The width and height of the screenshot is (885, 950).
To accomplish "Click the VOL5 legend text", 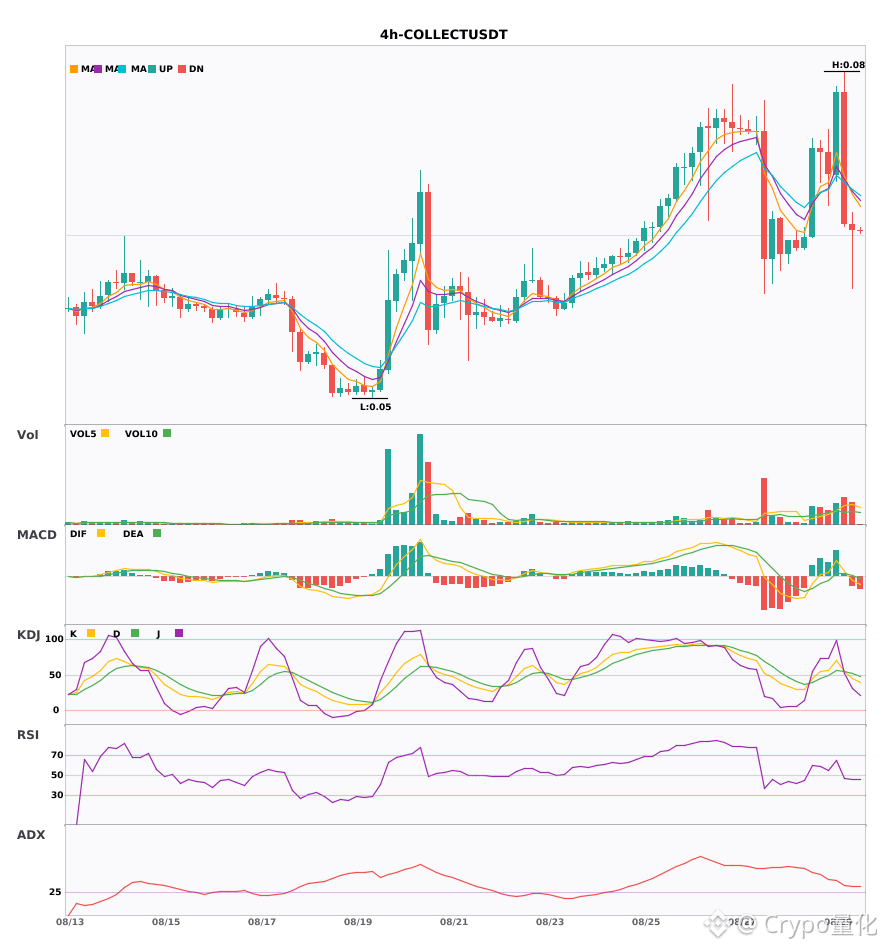I will (83, 434).
